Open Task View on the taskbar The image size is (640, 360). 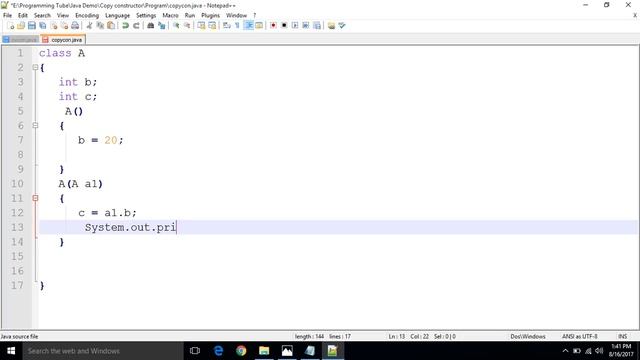coord(195,351)
